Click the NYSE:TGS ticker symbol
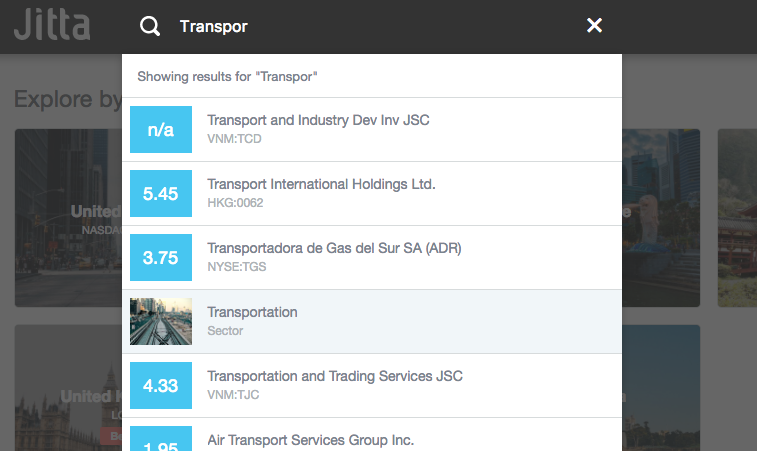 coord(237,267)
